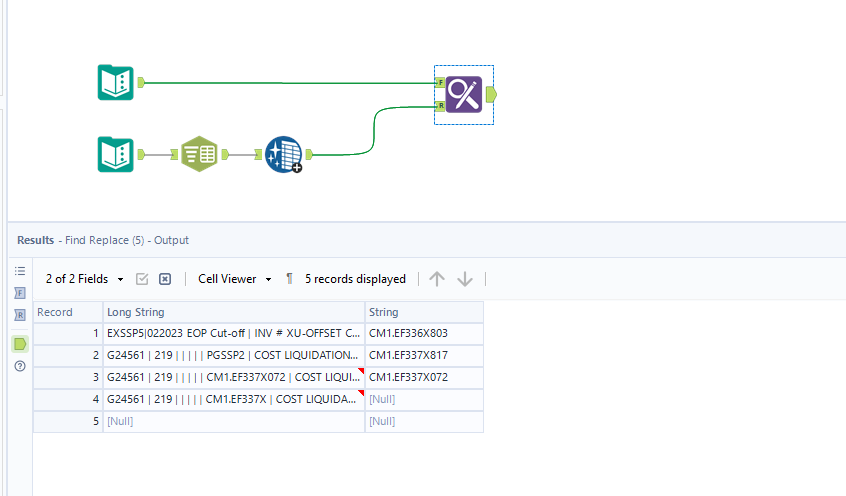Screen dimensions: 846x496
Task: Select the Data Cleansing tool
Action: click(283, 154)
